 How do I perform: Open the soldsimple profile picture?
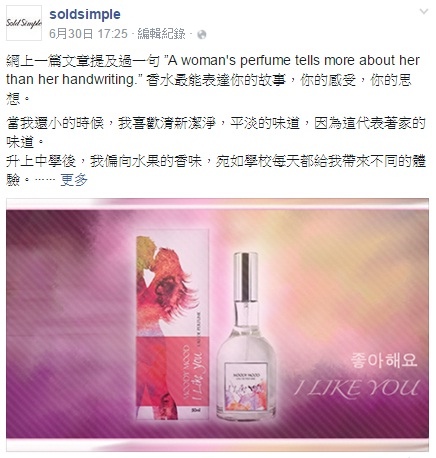(24, 23)
